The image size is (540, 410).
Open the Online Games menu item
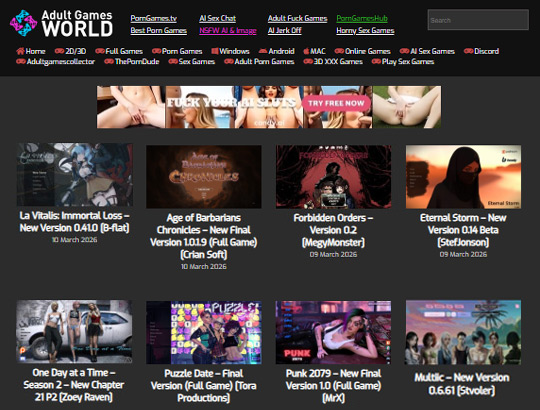coord(368,51)
